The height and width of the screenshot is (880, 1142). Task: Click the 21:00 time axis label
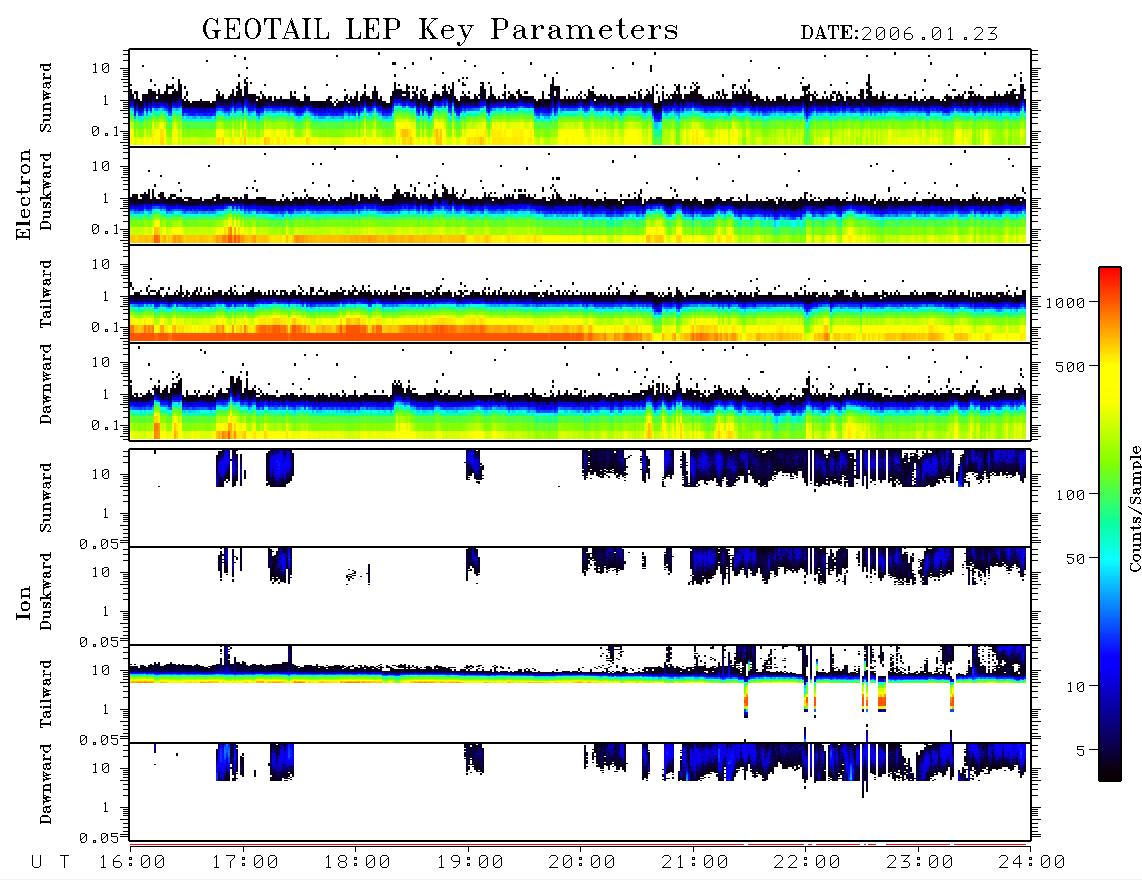pos(695,862)
